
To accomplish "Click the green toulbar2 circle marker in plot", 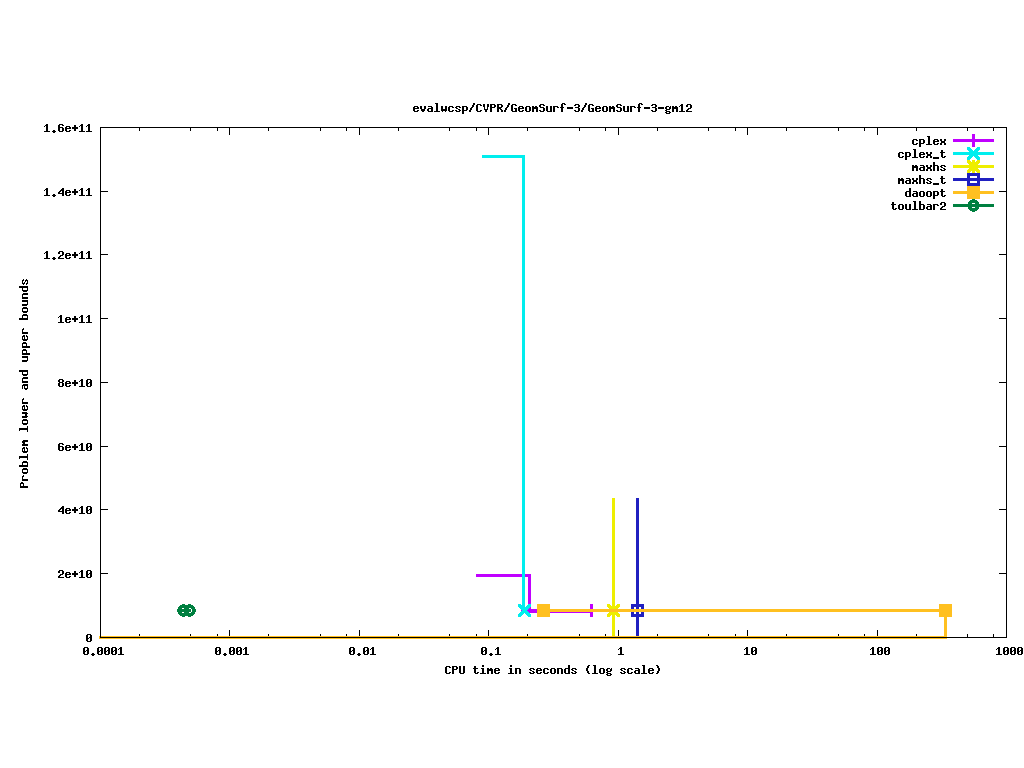I will point(186,610).
